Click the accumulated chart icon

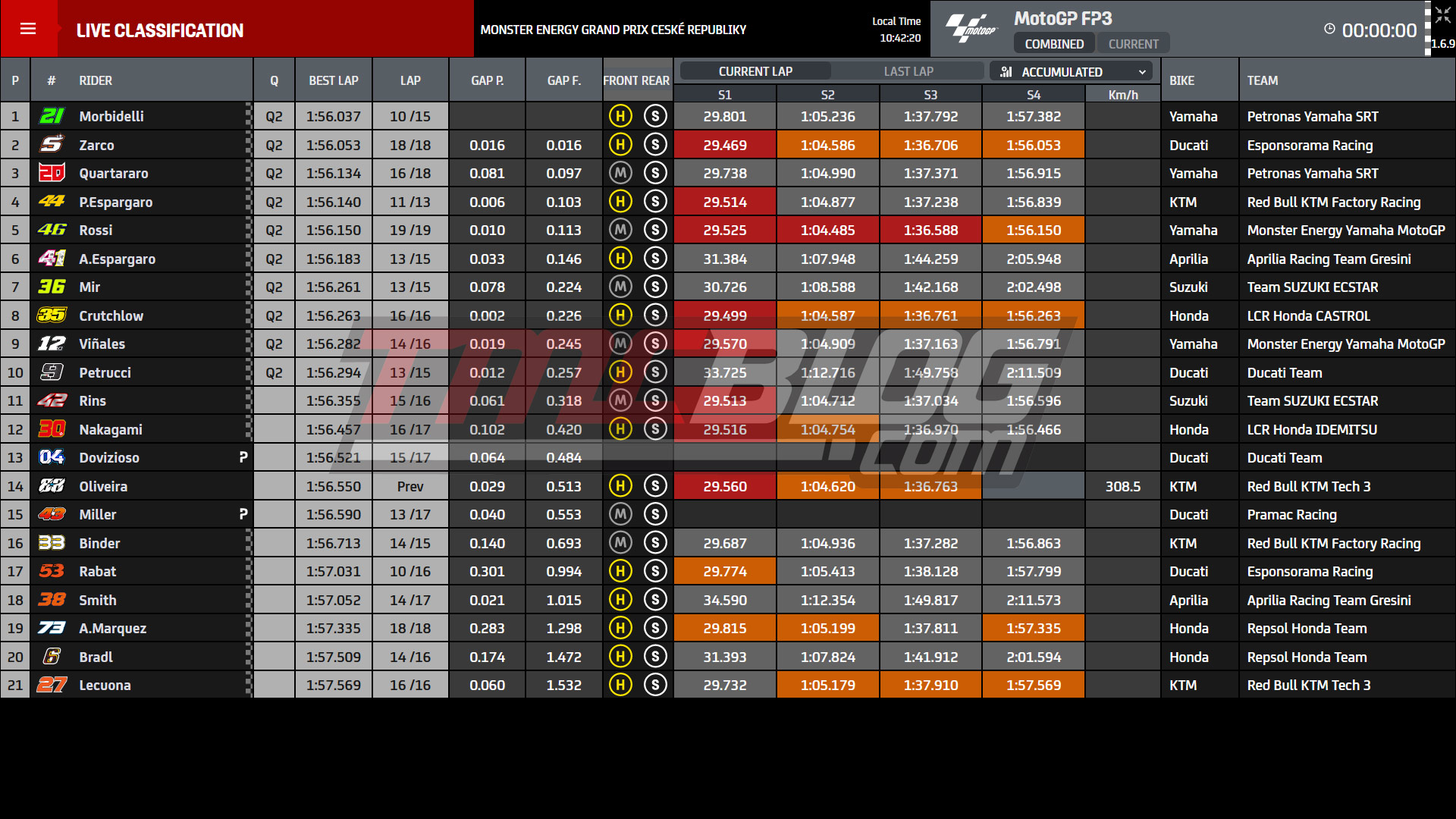(1006, 71)
